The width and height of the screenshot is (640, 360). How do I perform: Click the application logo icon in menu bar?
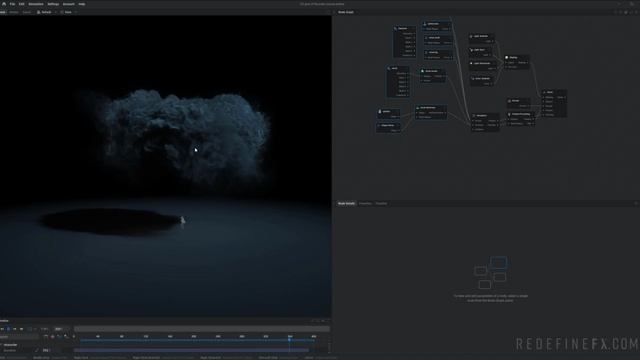pos(4,4)
